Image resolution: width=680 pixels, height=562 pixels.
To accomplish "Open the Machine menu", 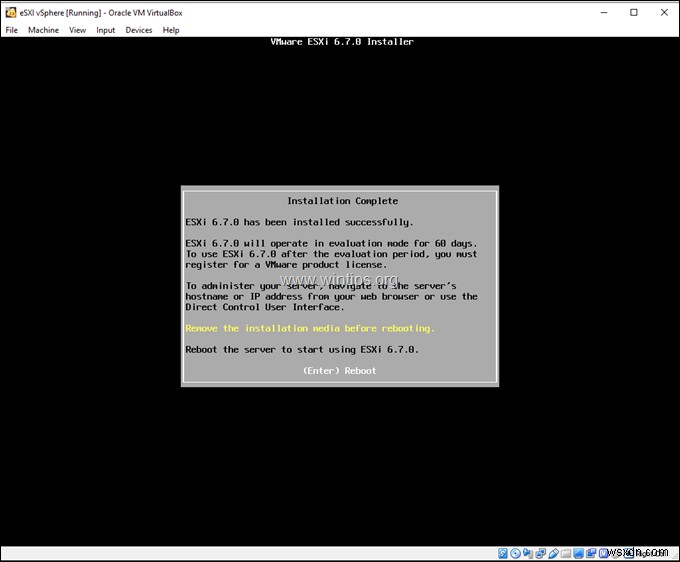I will click(43, 30).
